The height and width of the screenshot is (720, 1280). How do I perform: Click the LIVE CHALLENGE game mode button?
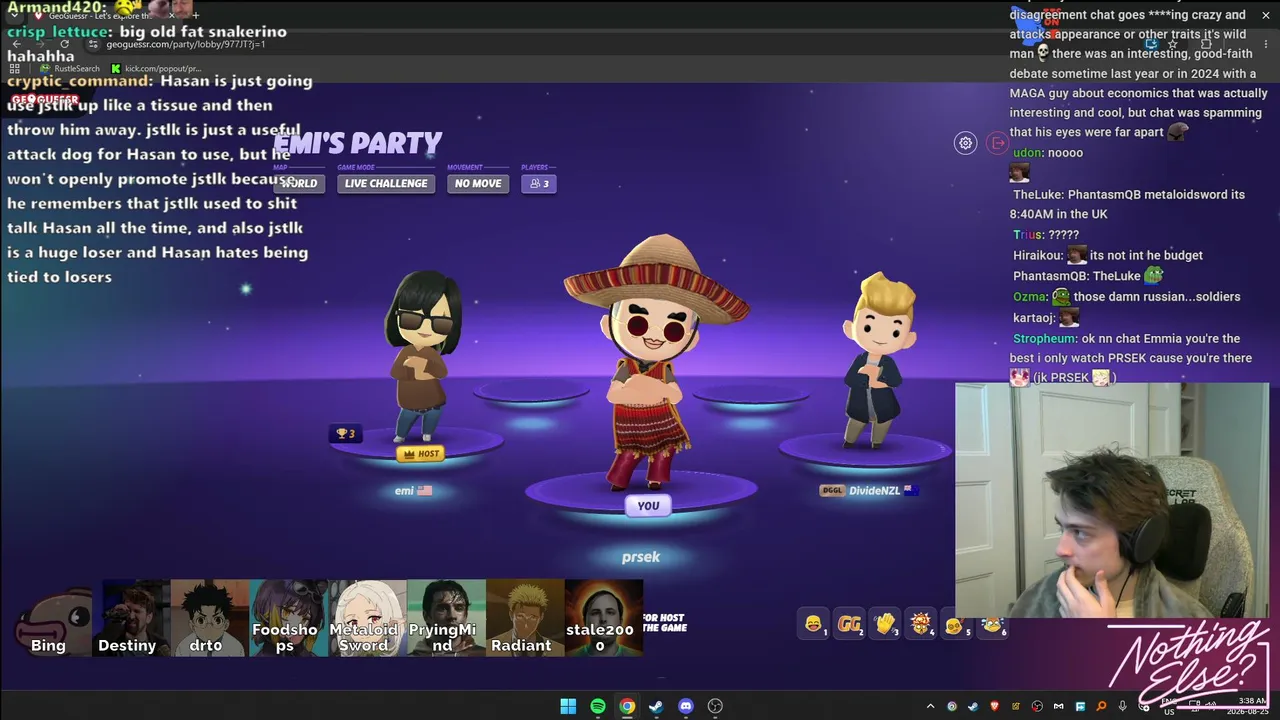click(386, 183)
